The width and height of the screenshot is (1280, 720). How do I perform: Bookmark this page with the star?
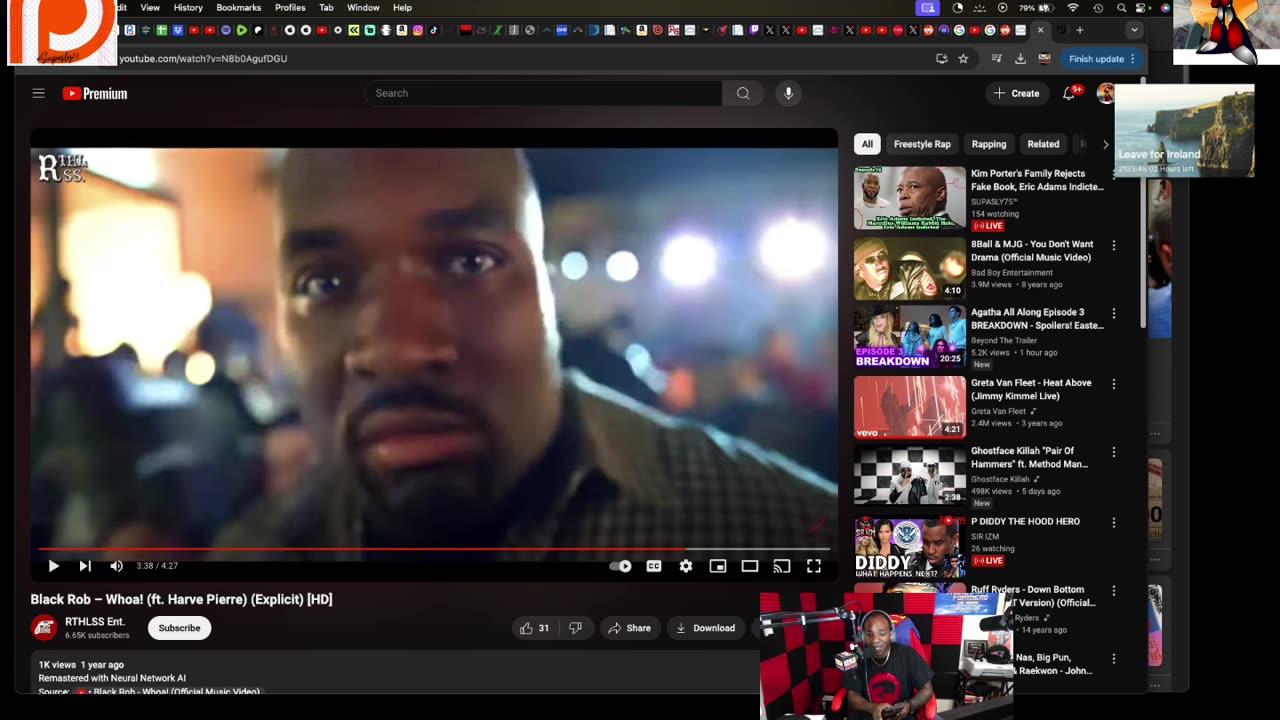coord(963,59)
